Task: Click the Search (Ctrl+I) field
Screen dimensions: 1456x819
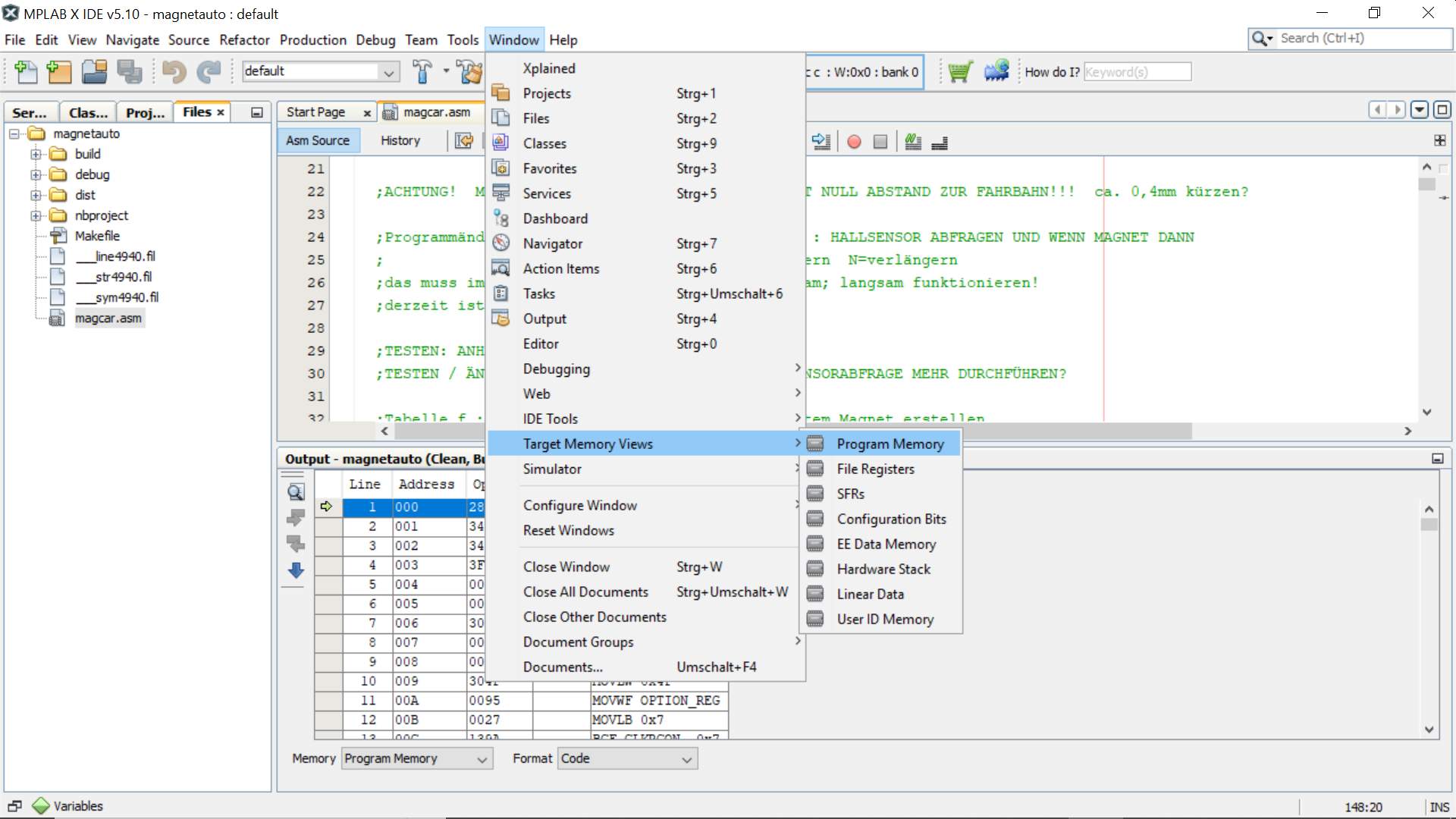Action: pos(1363,38)
